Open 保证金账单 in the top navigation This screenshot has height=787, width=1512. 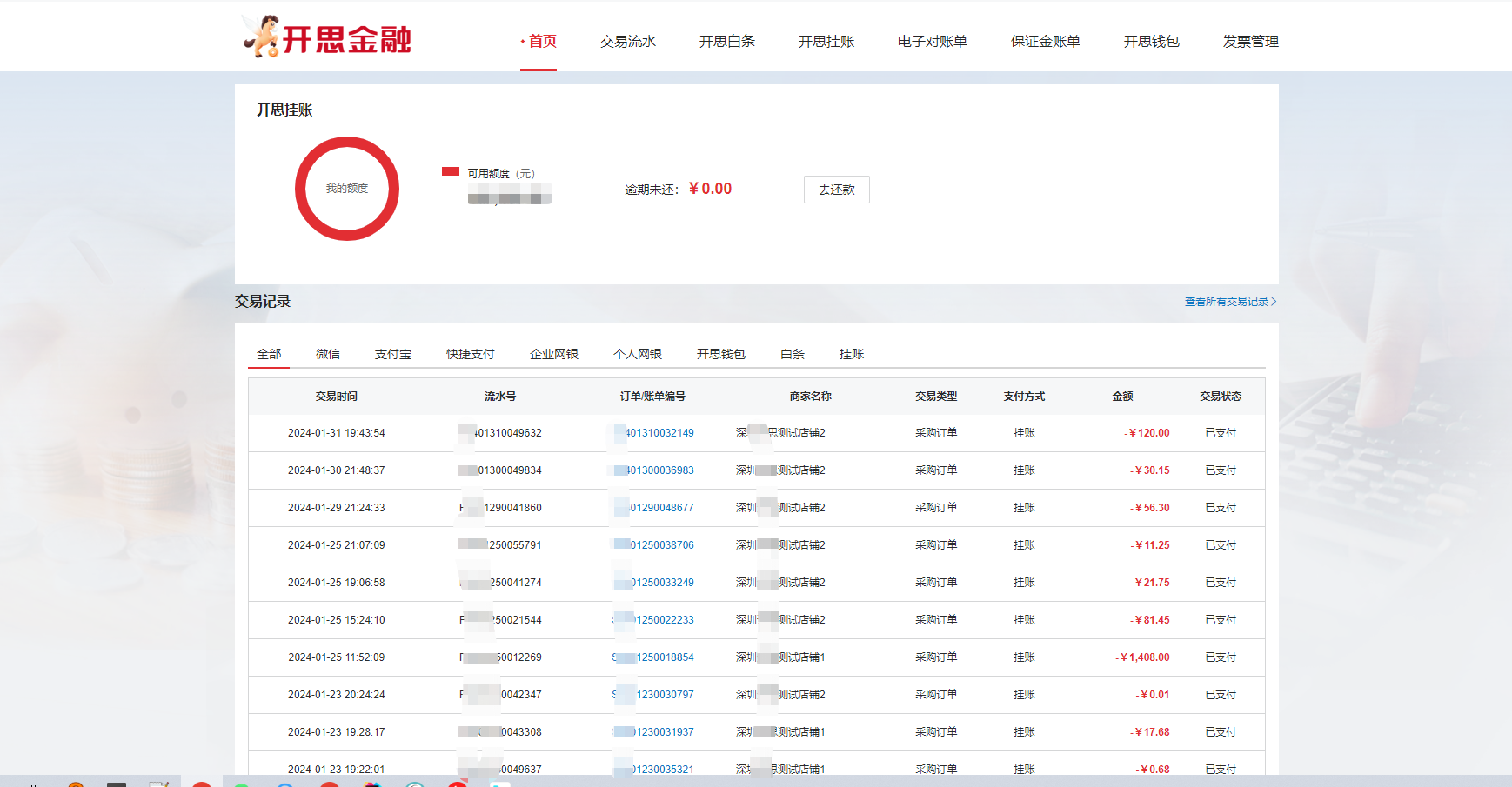tap(1046, 42)
